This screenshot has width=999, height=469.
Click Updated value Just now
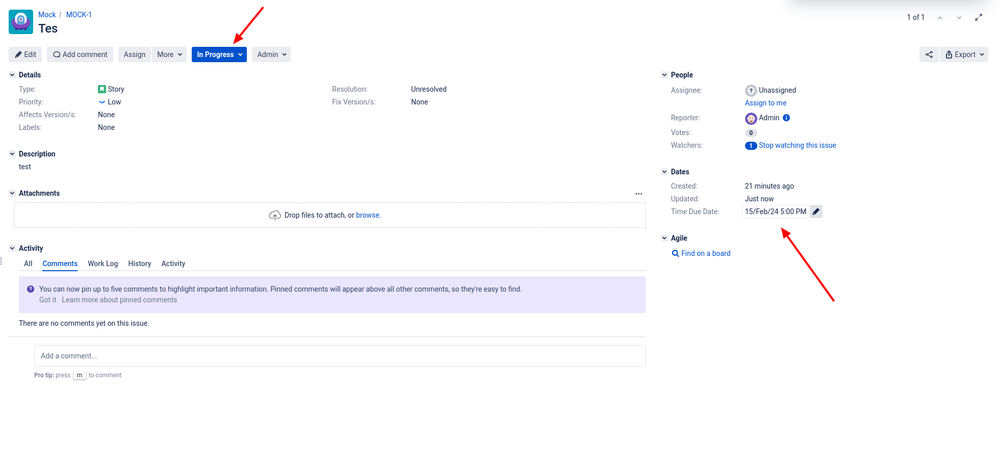tap(759, 199)
